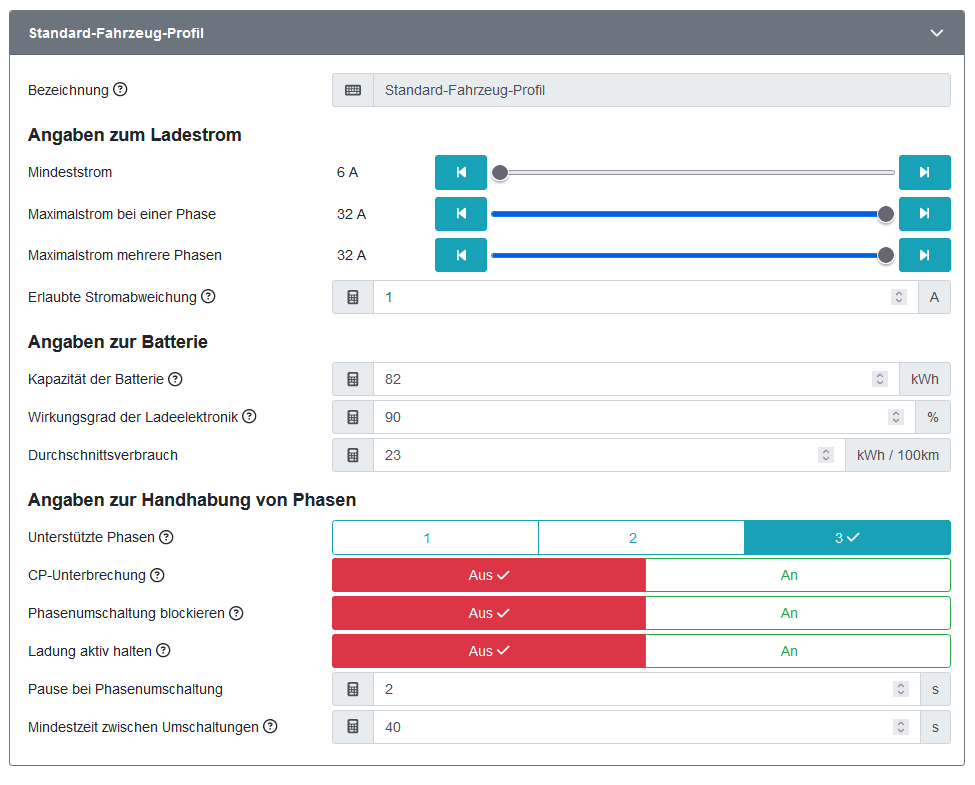Click help icon next to Bezeichnung
This screenshot has width=975, height=785.
pyautogui.click(x=120, y=90)
